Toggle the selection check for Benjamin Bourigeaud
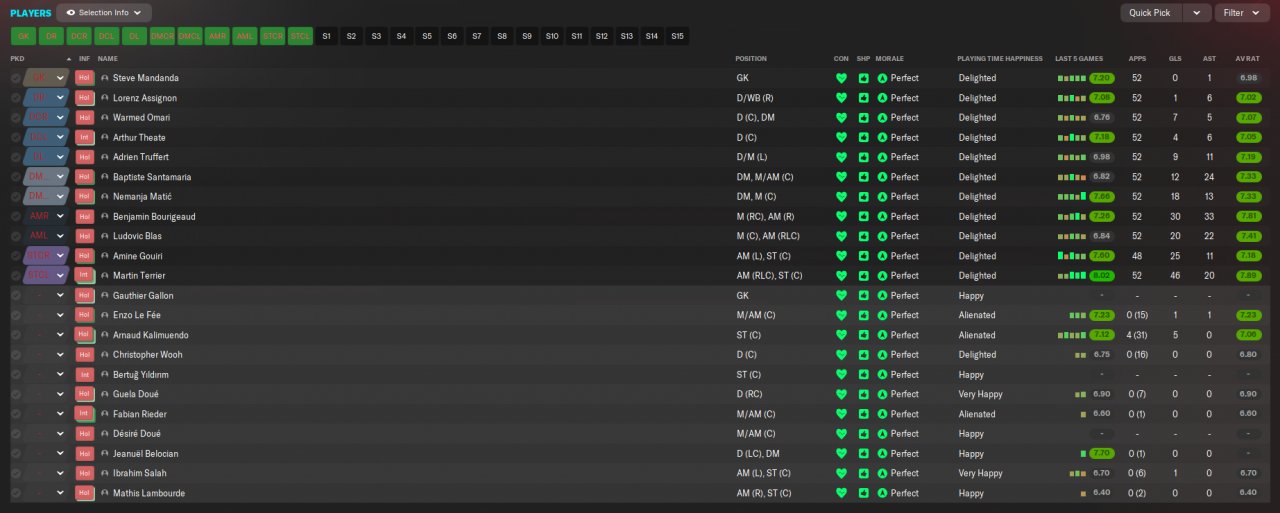 [16, 216]
